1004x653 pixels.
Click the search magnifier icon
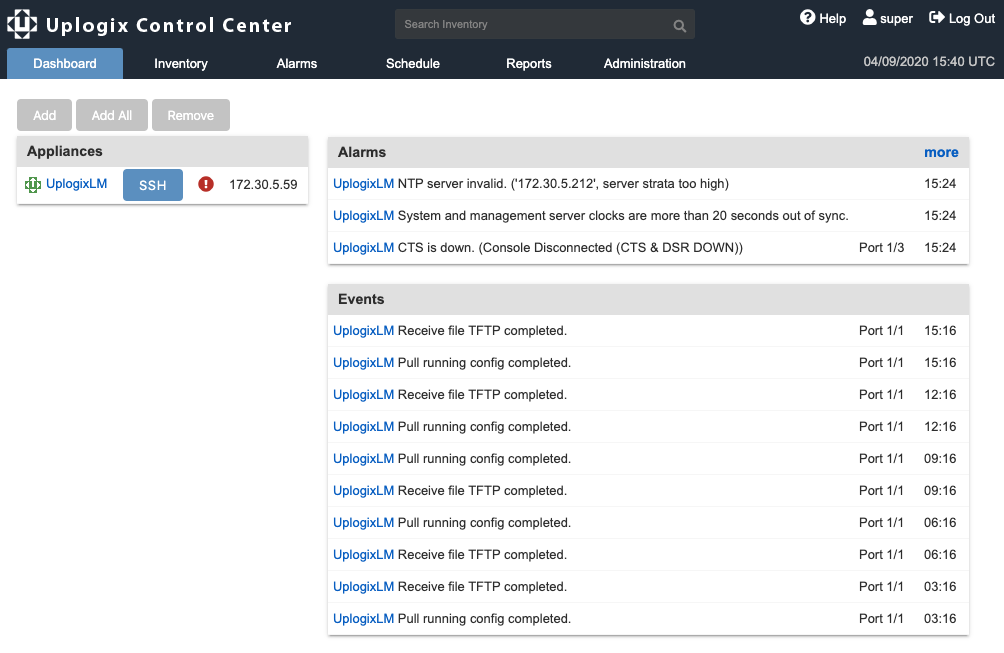point(679,26)
